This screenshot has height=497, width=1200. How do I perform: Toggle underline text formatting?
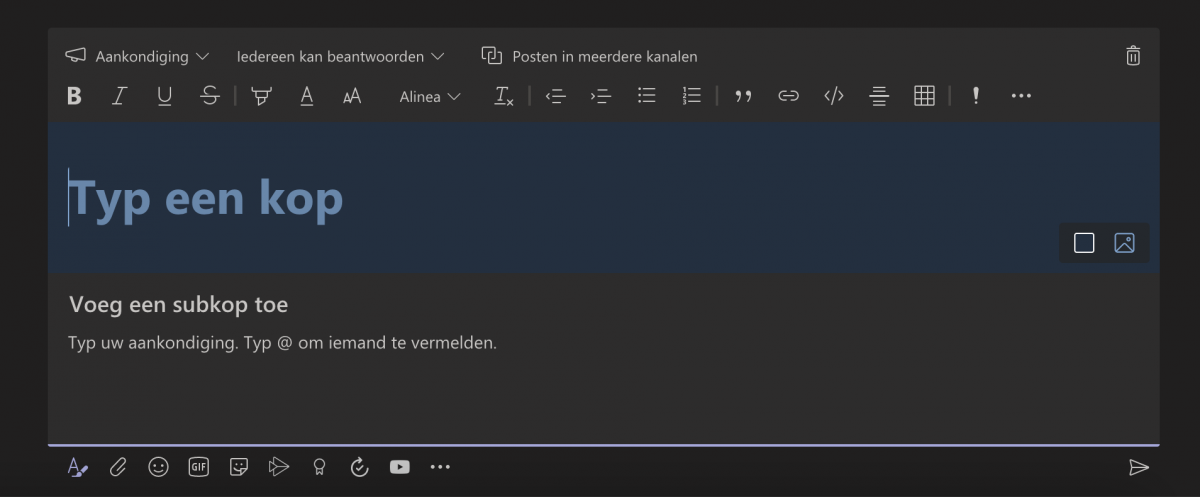pos(164,96)
